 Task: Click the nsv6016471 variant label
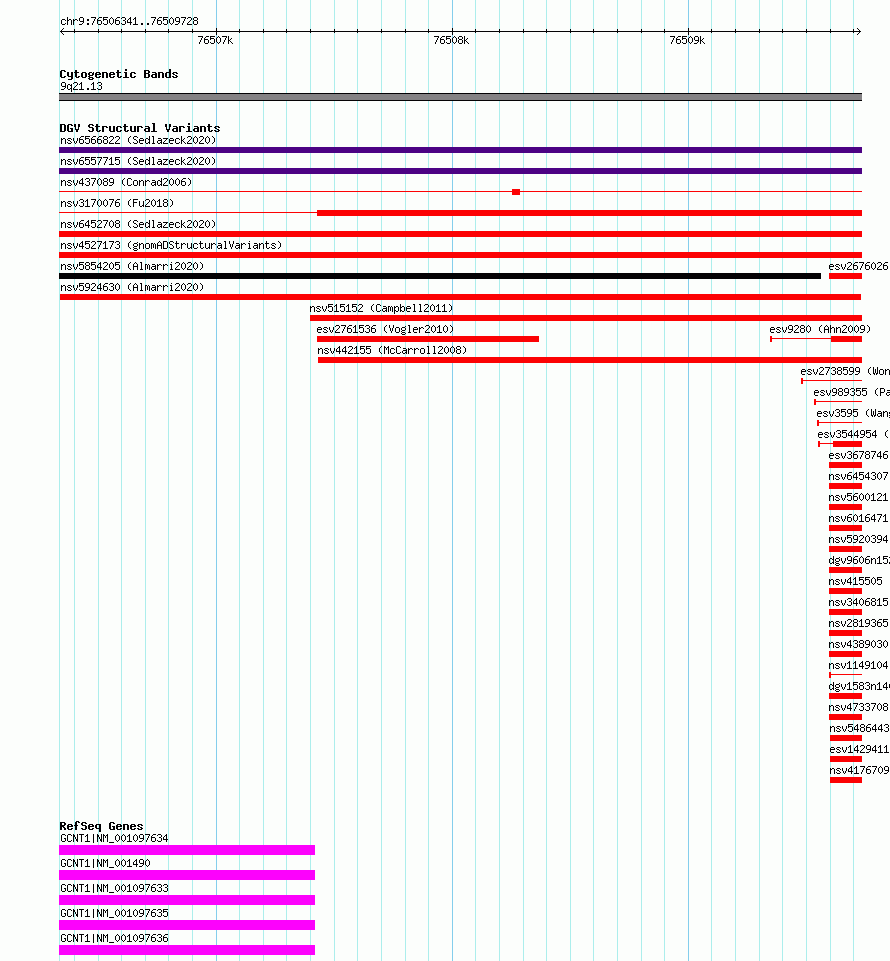click(858, 518)
